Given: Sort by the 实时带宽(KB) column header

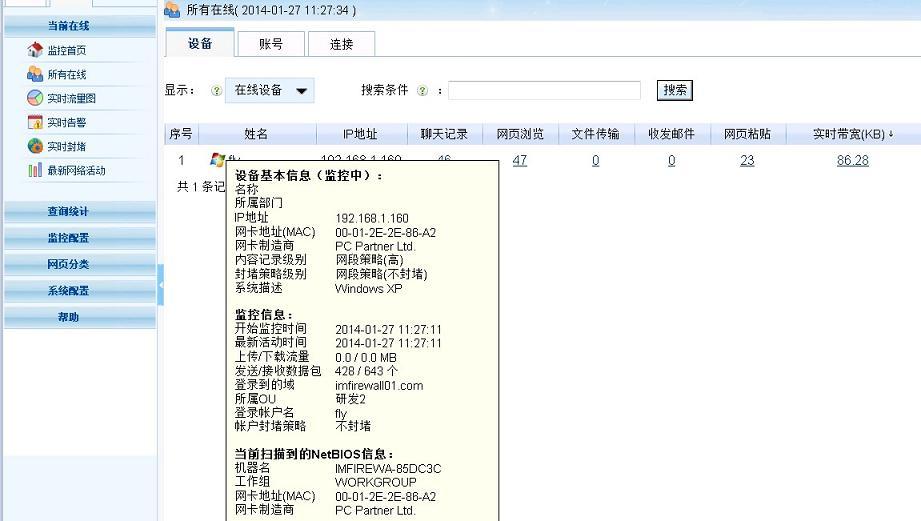Looking at the screenshot, I should pos(852,134).
